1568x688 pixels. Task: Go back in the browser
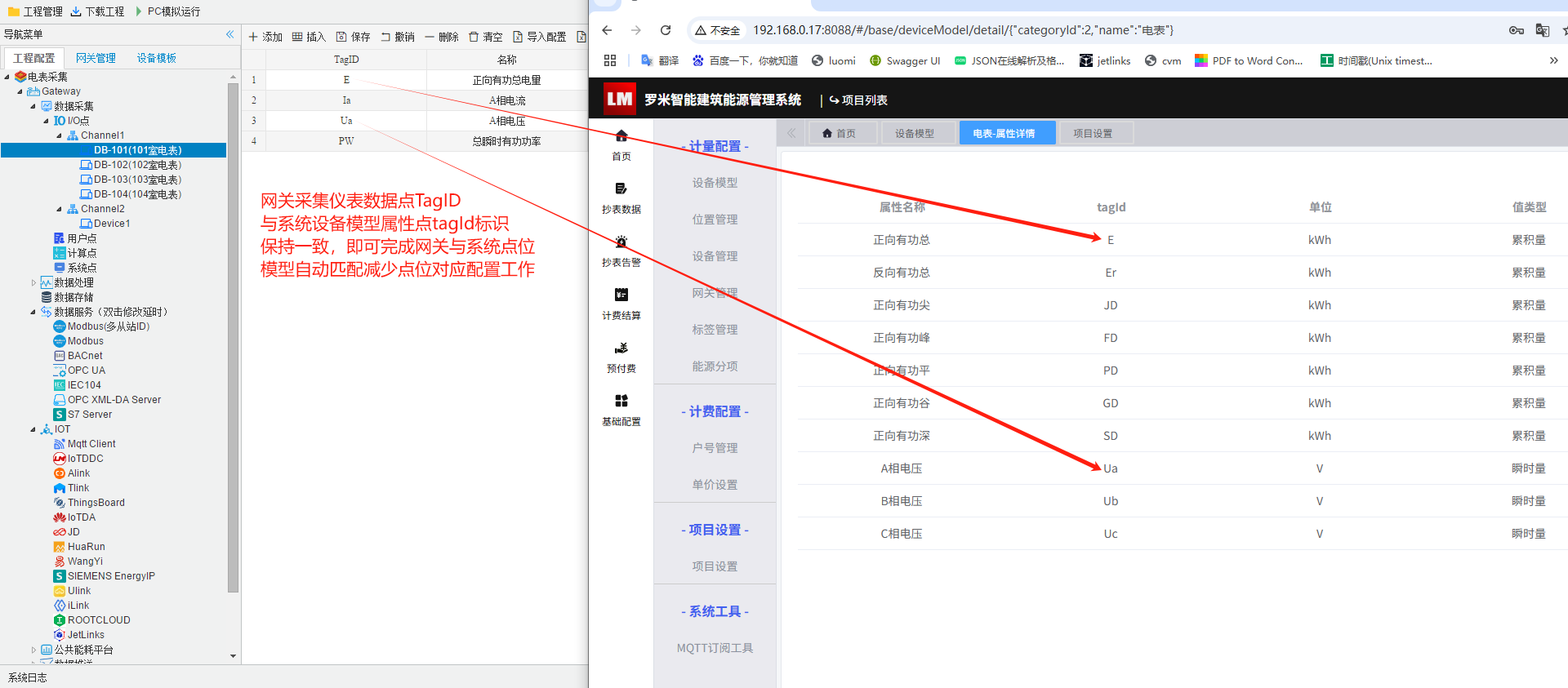tap(607, 30)
